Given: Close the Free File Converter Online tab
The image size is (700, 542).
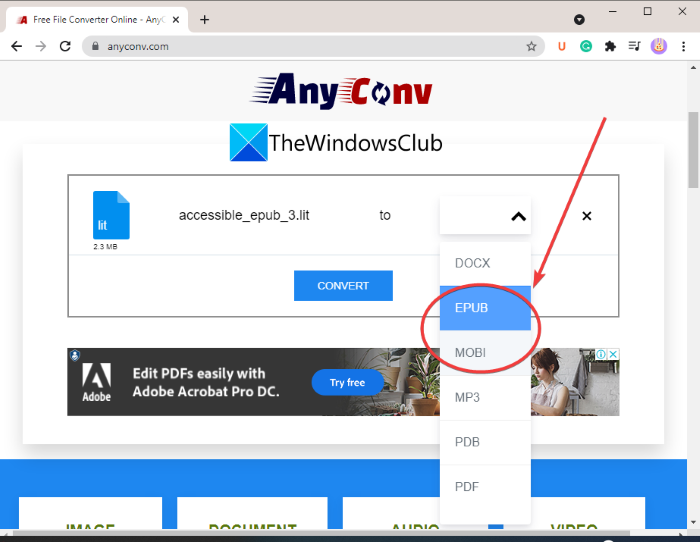Looking at the screenshot, I should point(176,20).
